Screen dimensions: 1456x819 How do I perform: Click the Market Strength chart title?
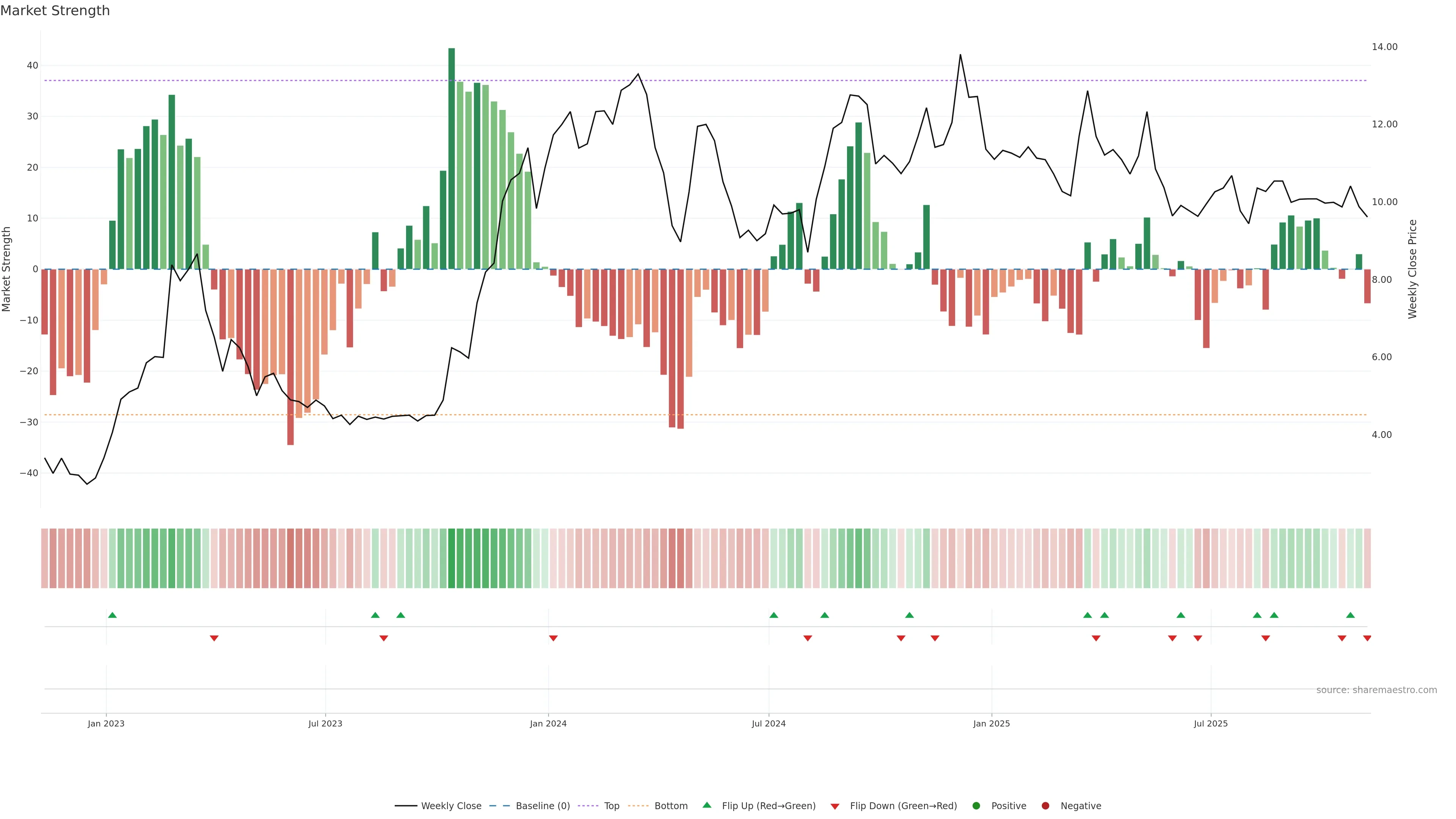[55, 11]
